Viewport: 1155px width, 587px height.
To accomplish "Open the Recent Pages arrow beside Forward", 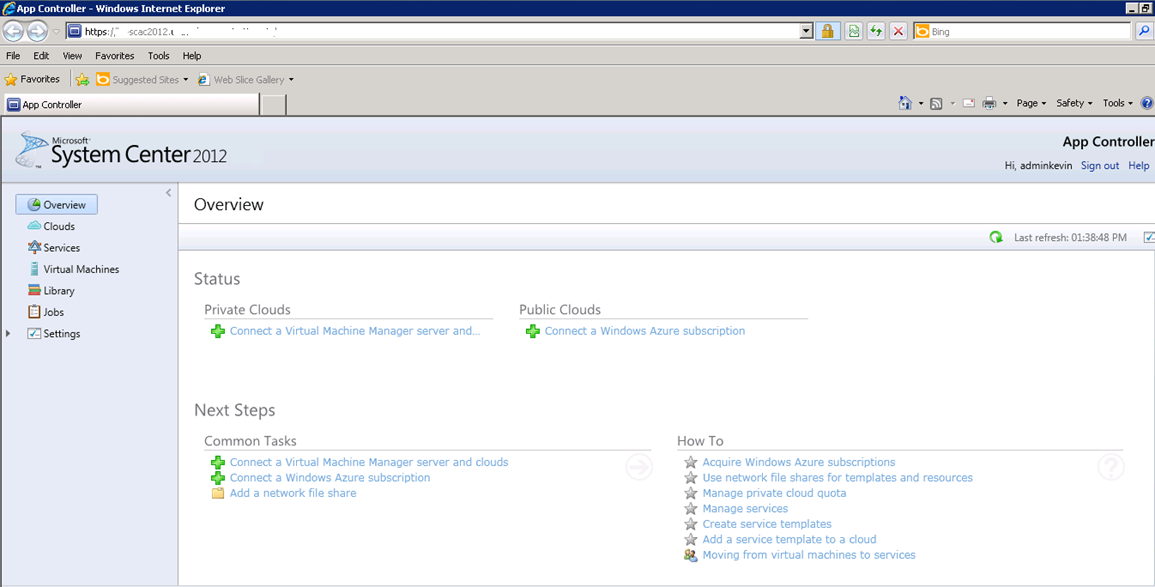I will [56, 32].
